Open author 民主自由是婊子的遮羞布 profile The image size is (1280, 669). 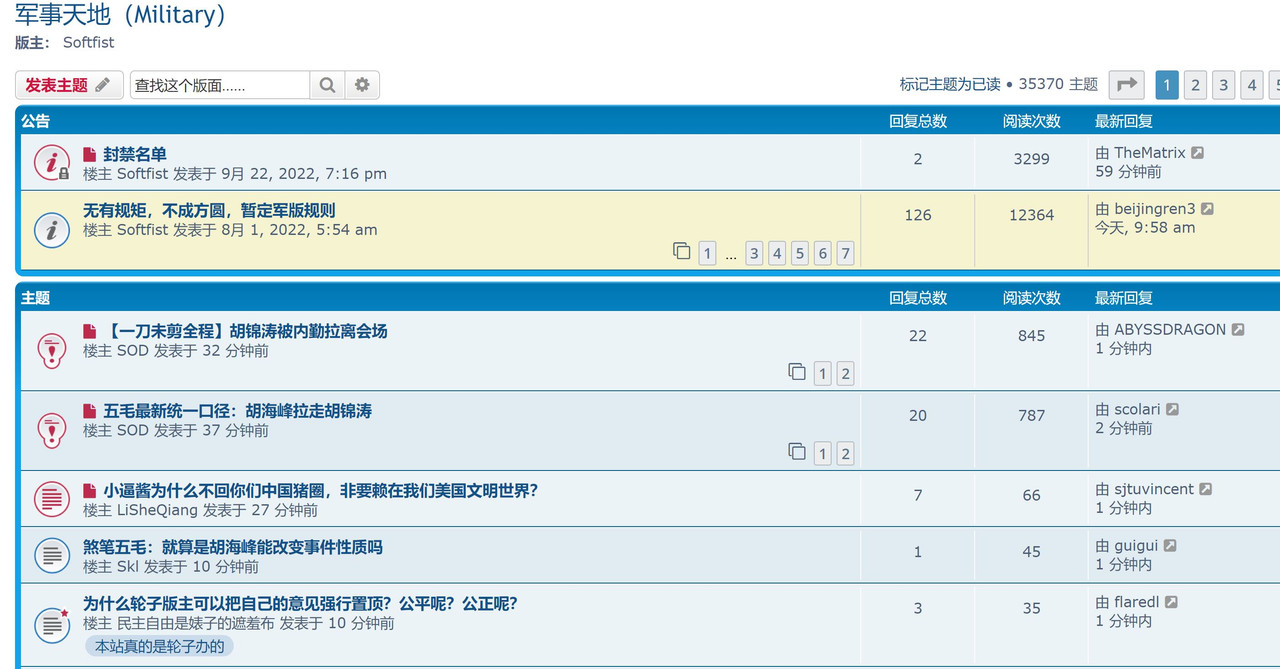point(196,623)
